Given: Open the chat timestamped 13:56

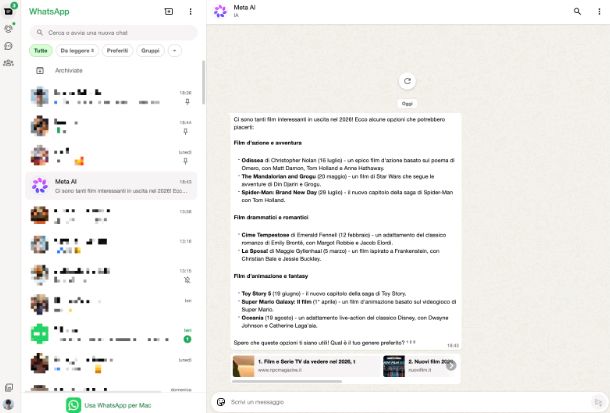Looking at the screenshot, I should click(112, 215).
